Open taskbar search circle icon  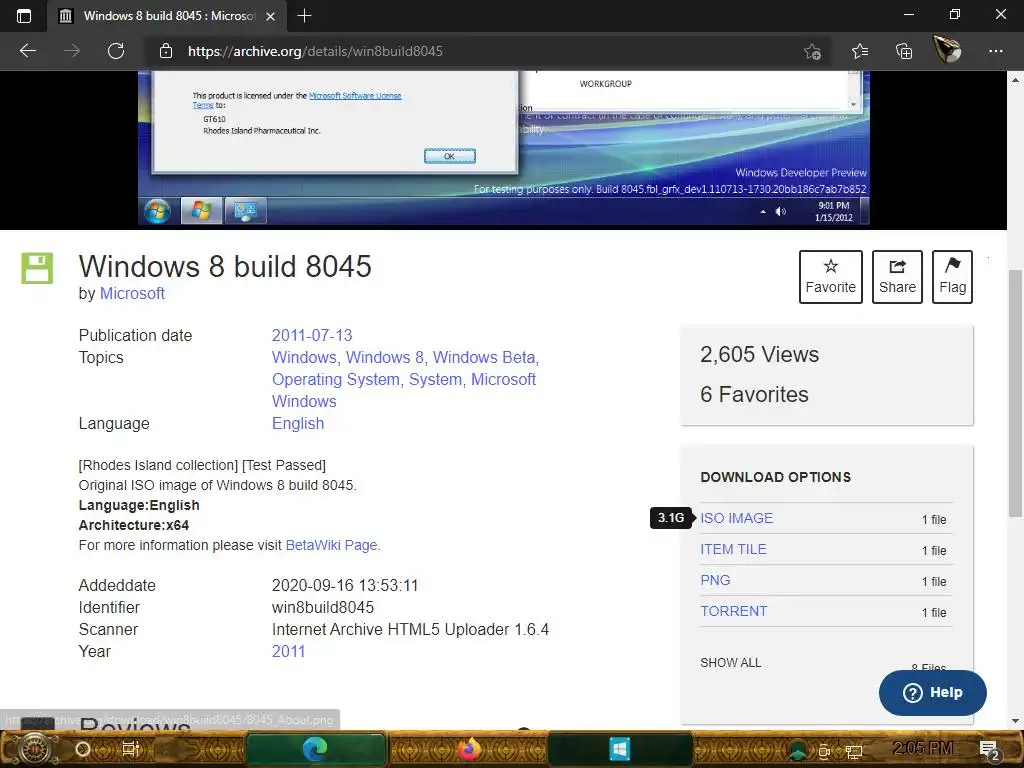(83, 749)
